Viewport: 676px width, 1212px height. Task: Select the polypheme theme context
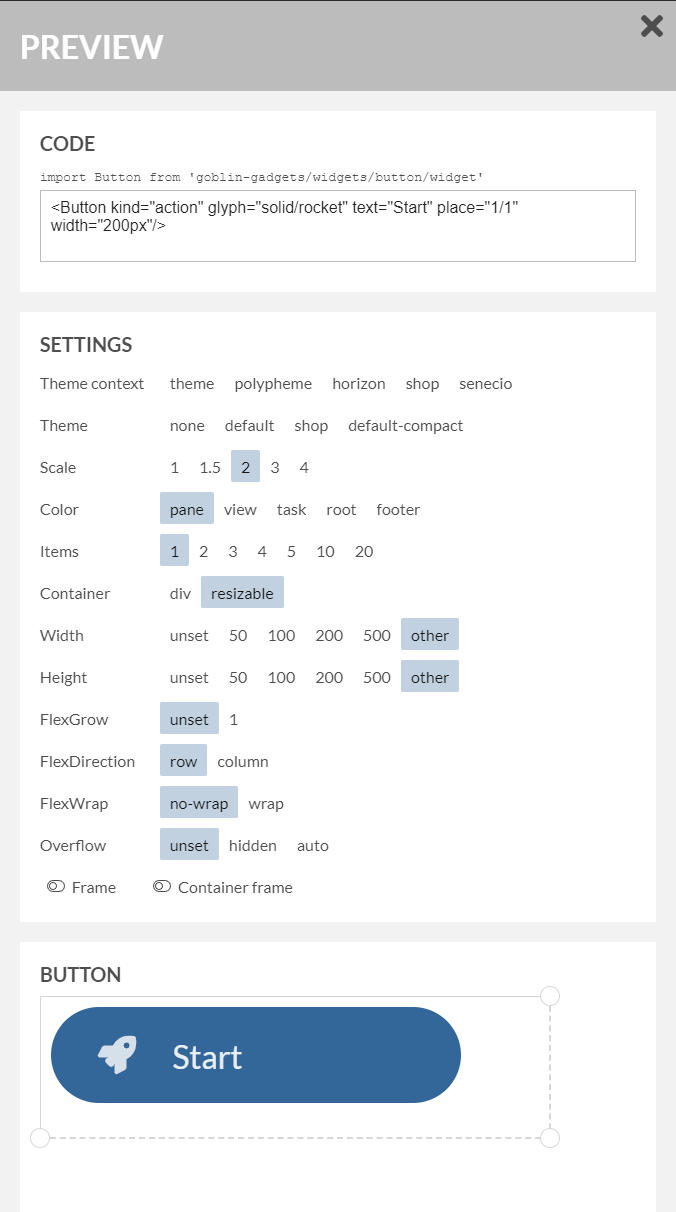pyautogui.click(x=273, y=384)
